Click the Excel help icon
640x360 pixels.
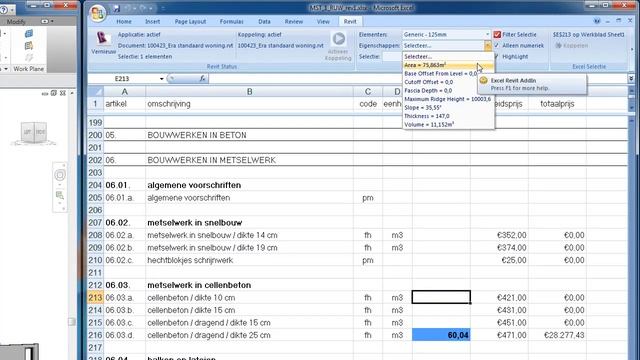[597, 21]
